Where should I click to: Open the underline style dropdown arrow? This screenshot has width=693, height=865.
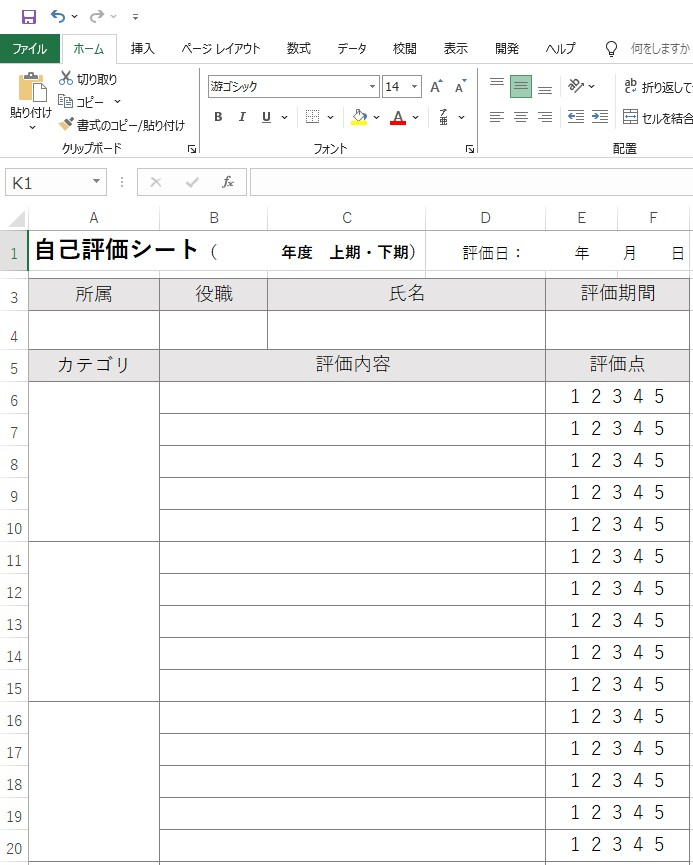click(284, 118)
